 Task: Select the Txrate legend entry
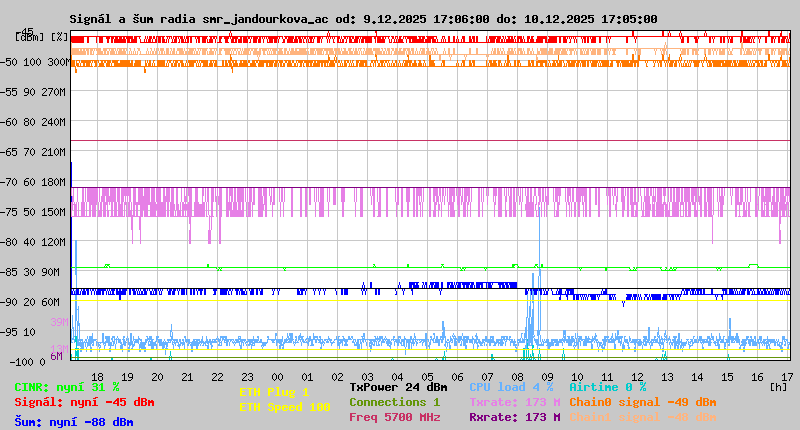pos(514,402)
